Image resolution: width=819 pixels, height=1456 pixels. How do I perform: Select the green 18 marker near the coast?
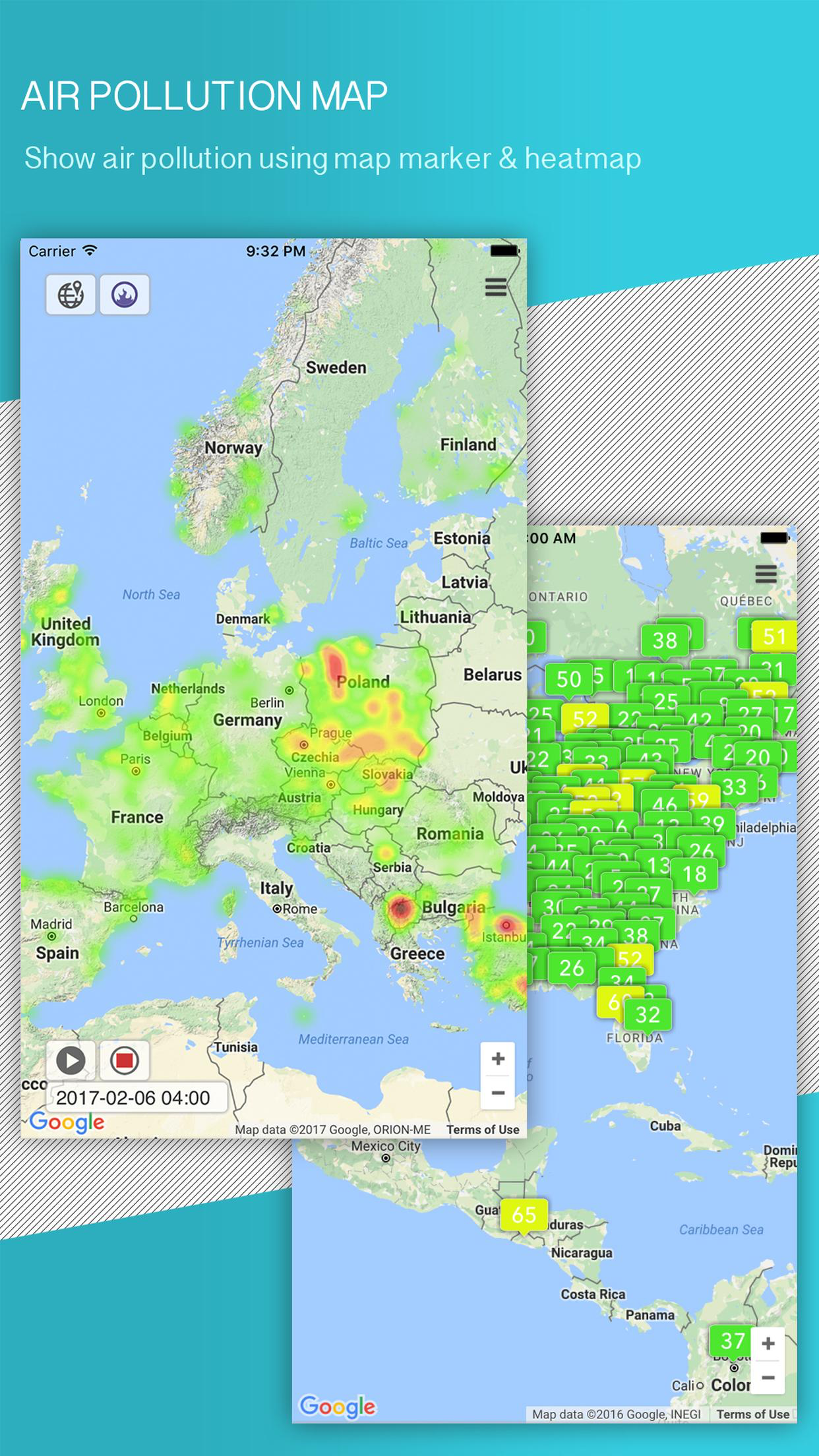coord(694,874)
